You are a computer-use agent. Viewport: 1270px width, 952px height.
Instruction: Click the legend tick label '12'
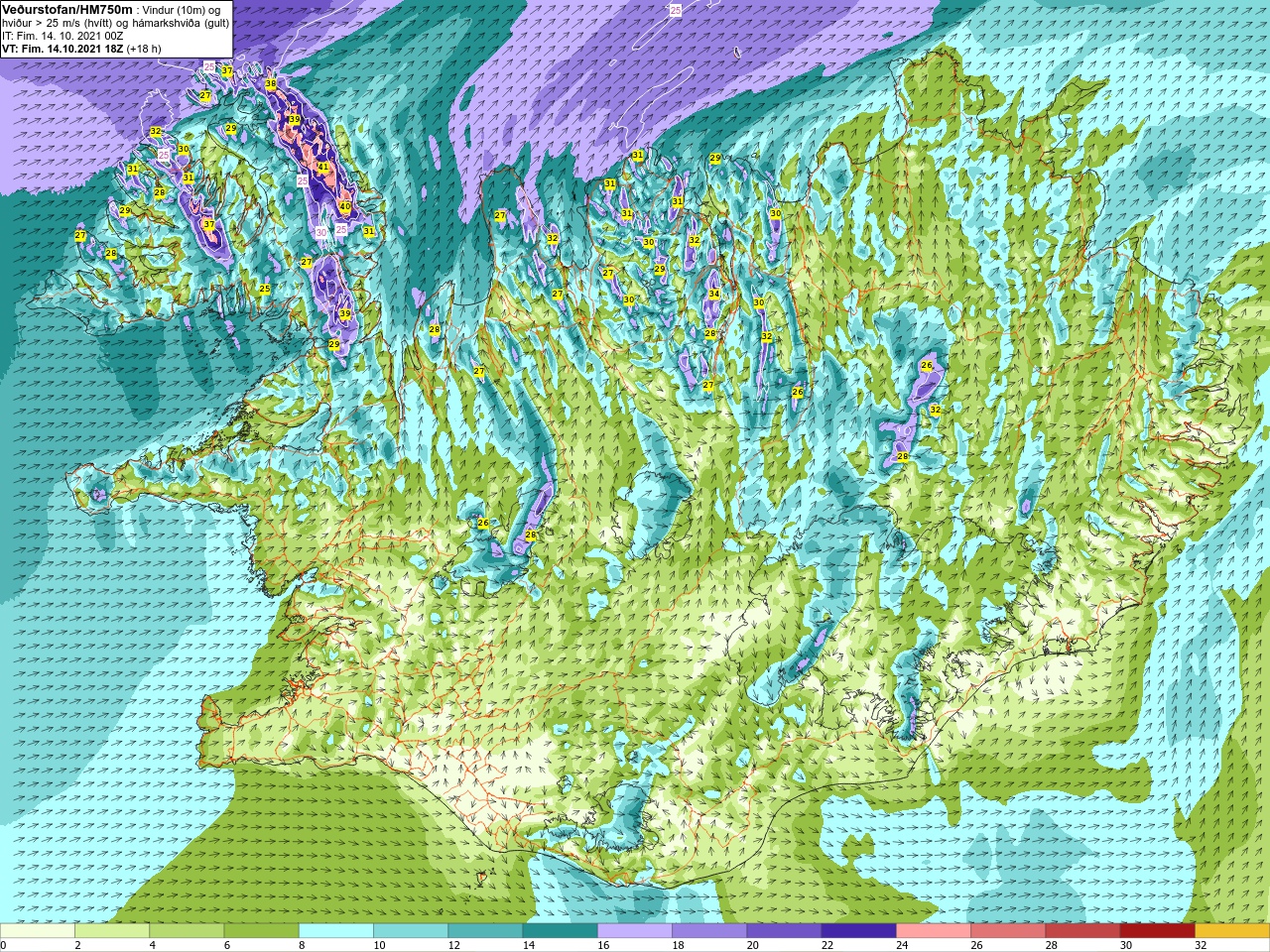[454, 945]
